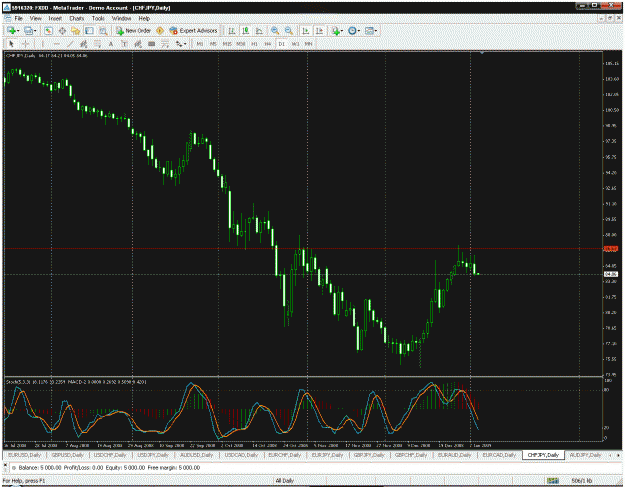
Task: Select the Horizontal Line tool
Action: [x=56, y=44]
